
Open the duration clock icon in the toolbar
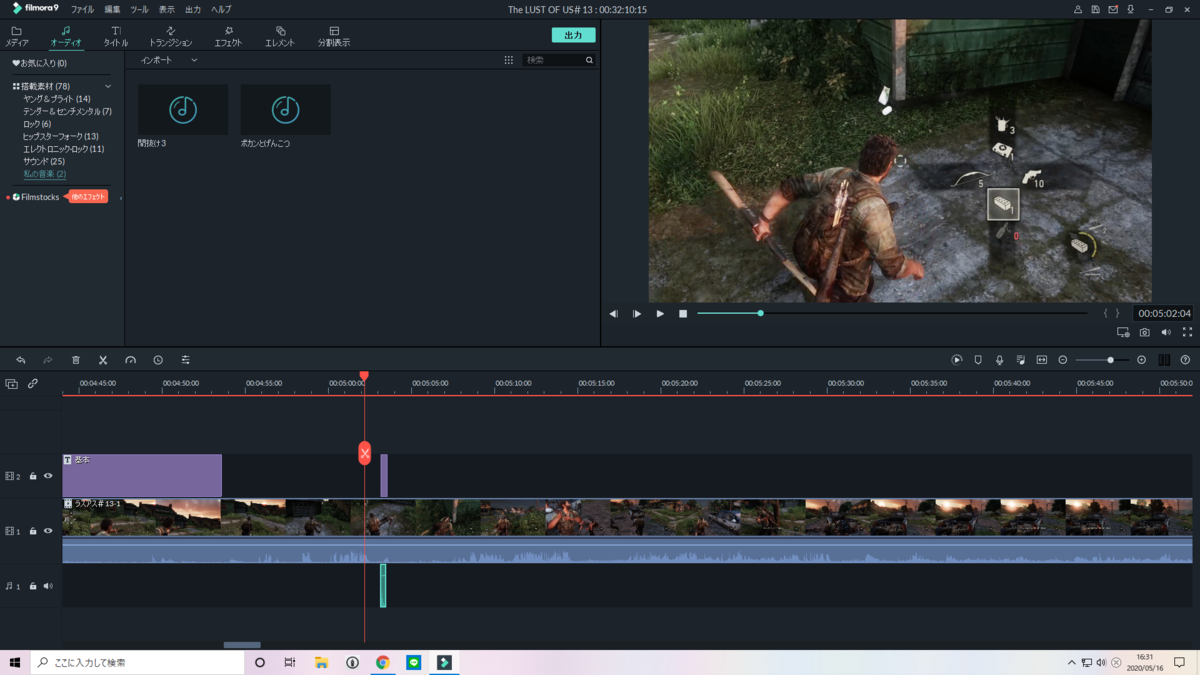(158, 360)
